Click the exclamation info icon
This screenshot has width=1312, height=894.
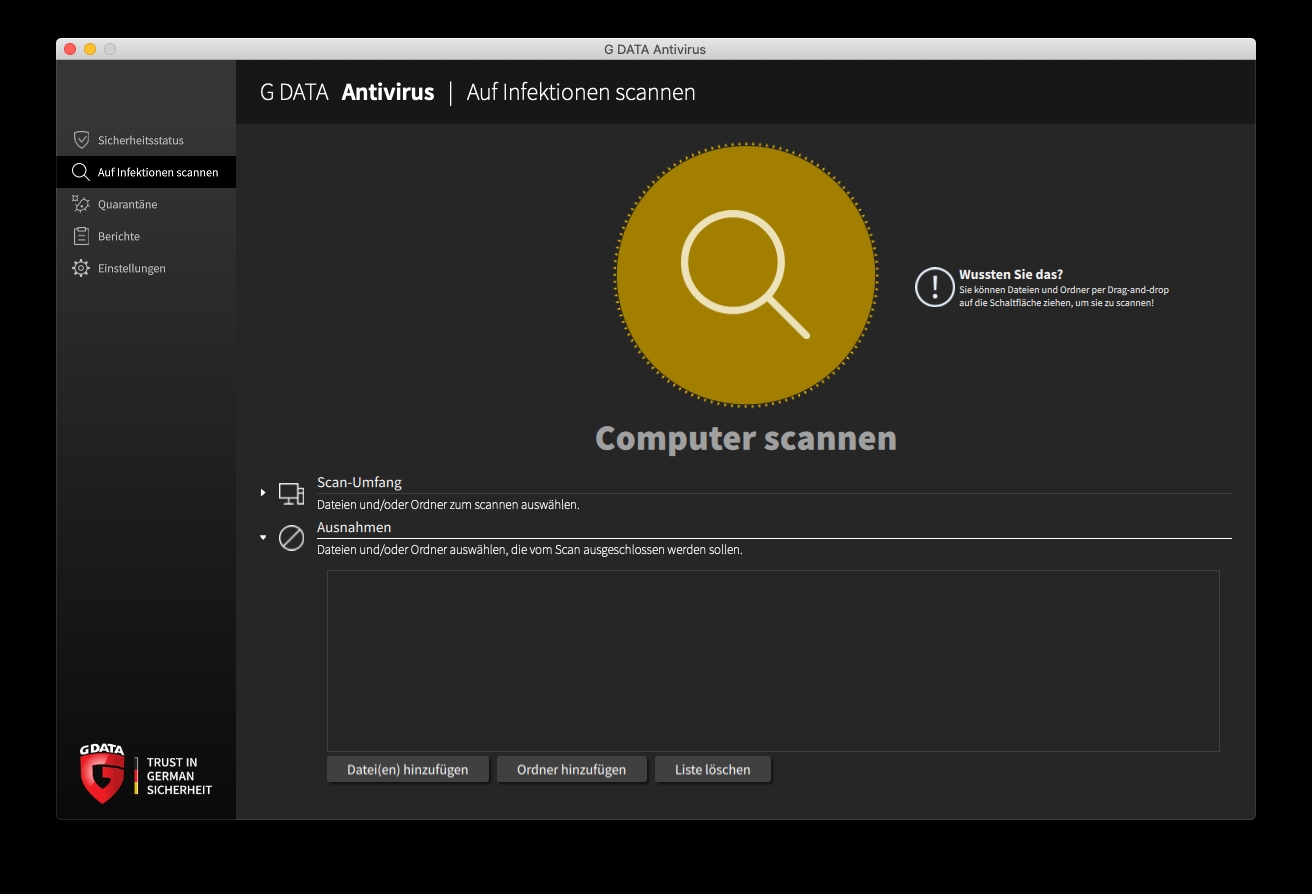point(934,287)
